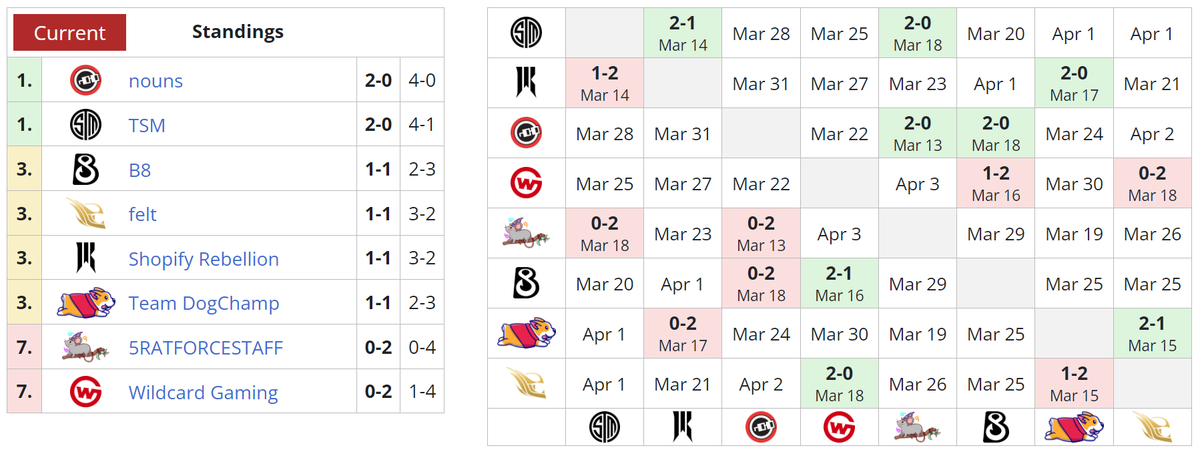Click the B8 logo in standings list
The image size is (1200, 452).
tap(84, 170)
